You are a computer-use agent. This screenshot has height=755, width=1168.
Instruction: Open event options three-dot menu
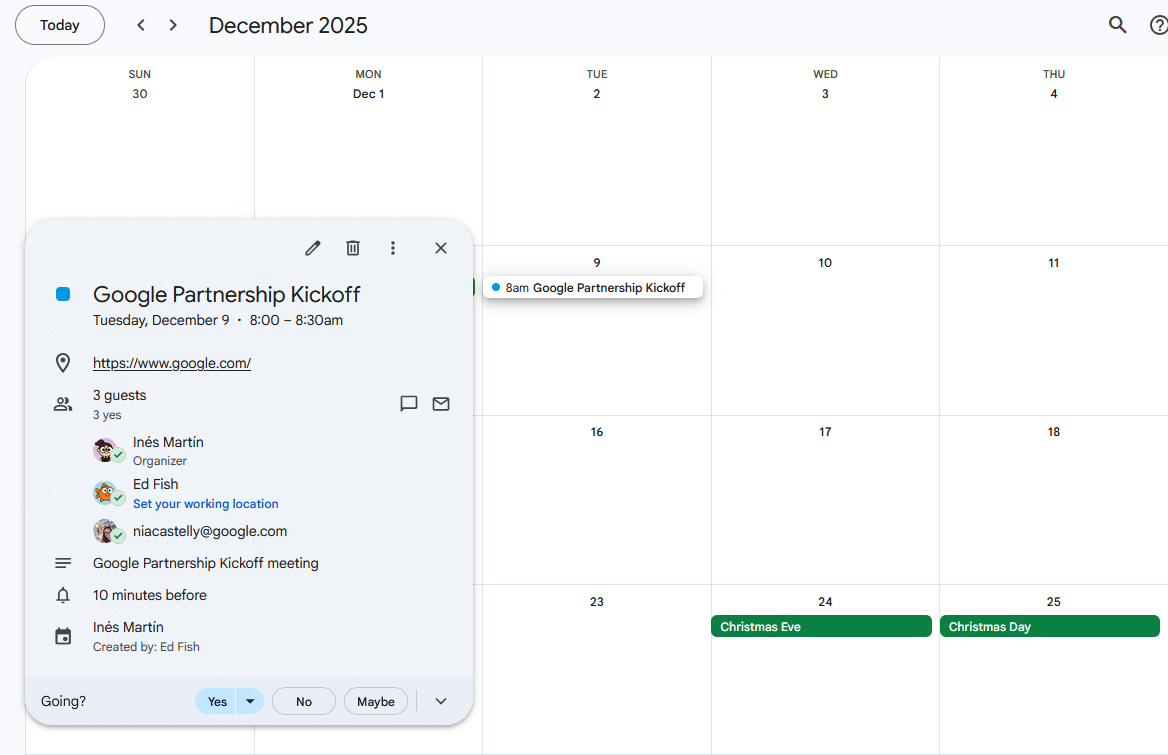tap(393, 248)
